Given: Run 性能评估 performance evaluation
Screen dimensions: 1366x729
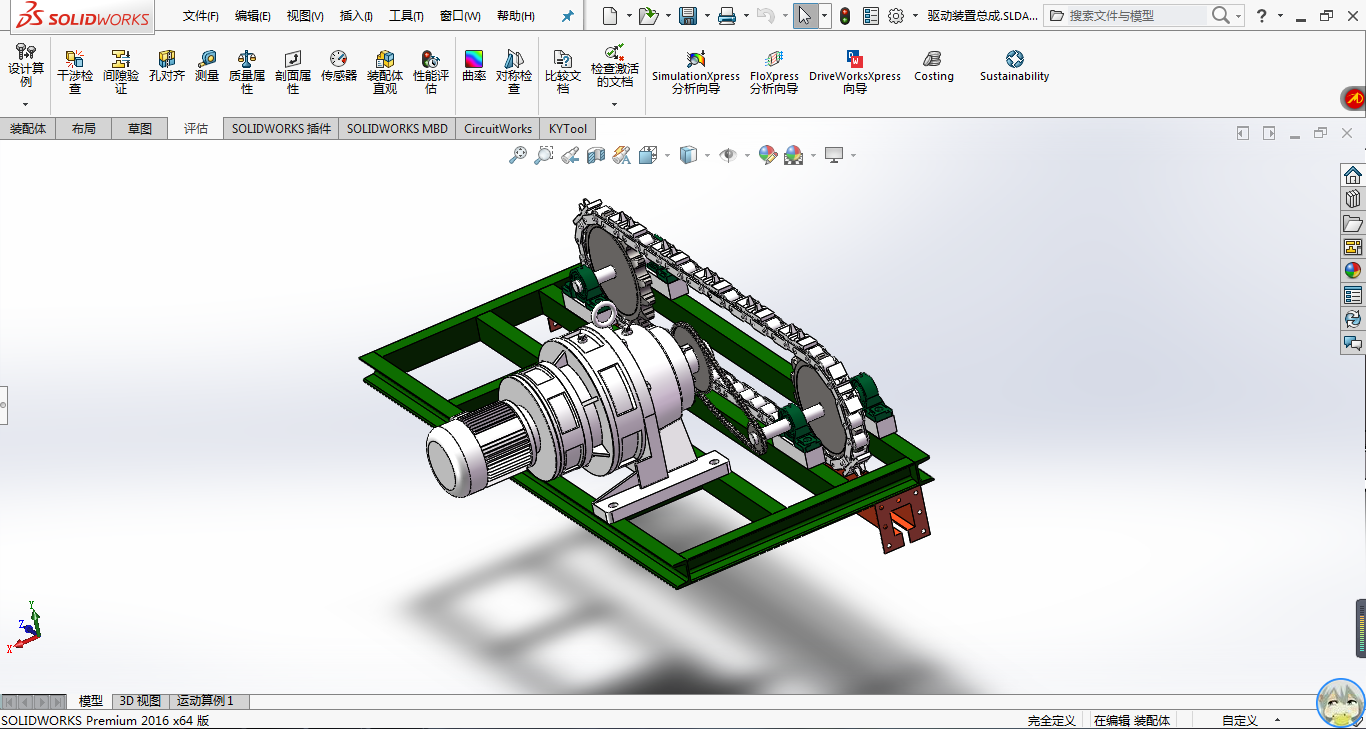Looking at the screenshot, I should 431,72.
